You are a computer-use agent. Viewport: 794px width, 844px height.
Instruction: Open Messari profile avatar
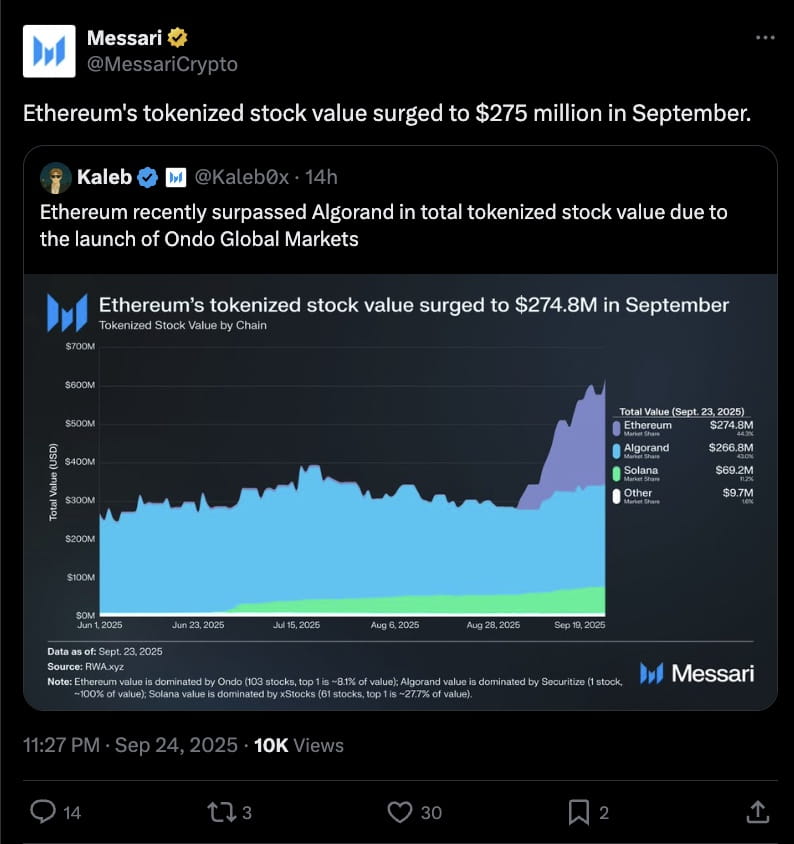[49, 51]
